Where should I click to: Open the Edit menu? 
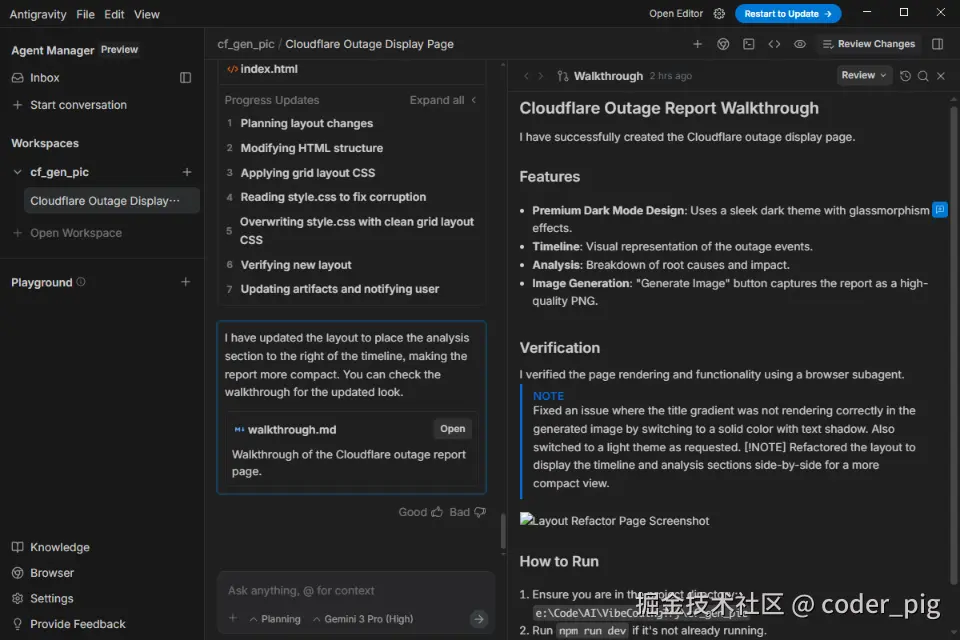click(x=114, y=14)
